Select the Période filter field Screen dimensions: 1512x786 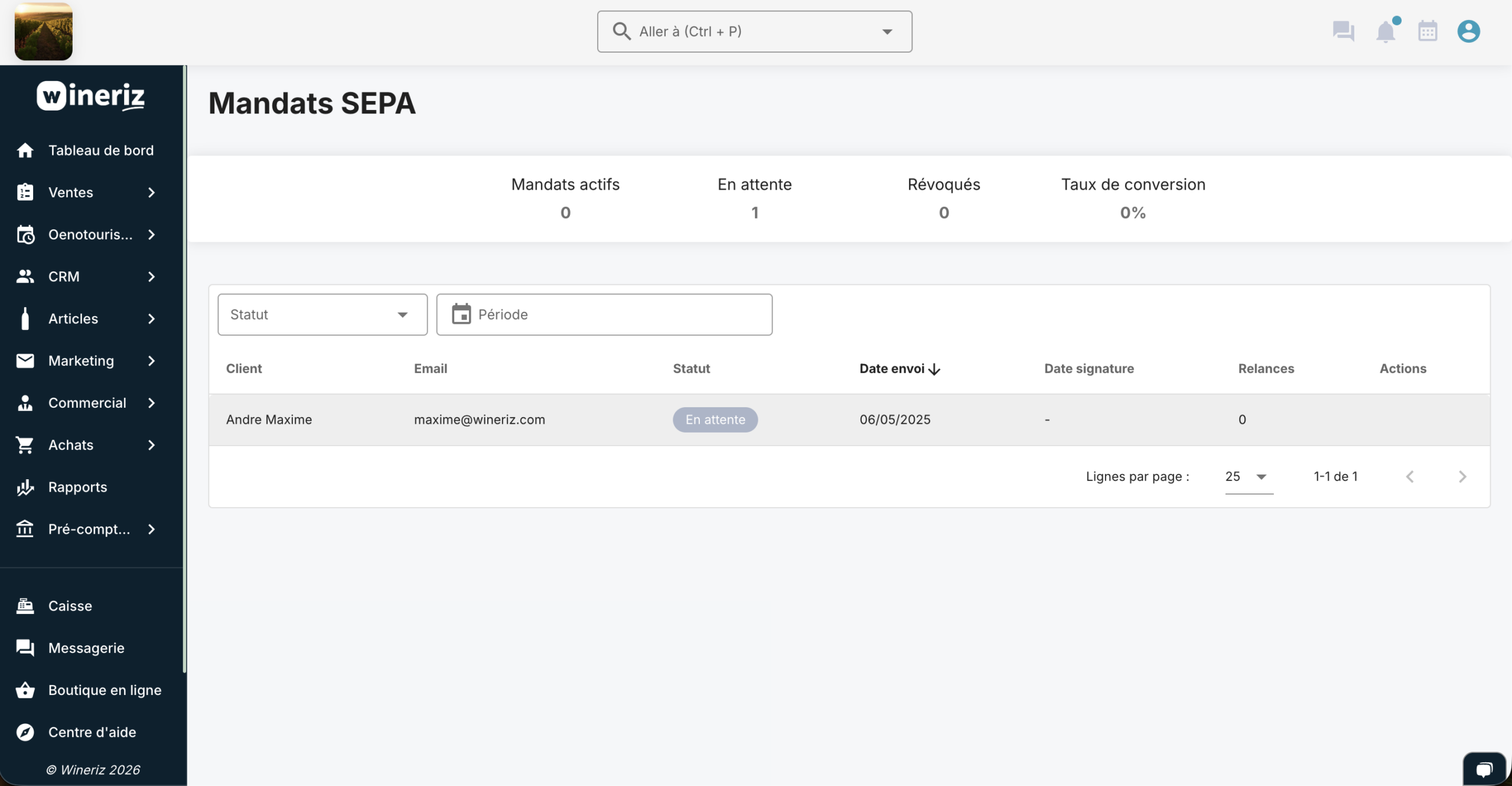pos(604,314)
